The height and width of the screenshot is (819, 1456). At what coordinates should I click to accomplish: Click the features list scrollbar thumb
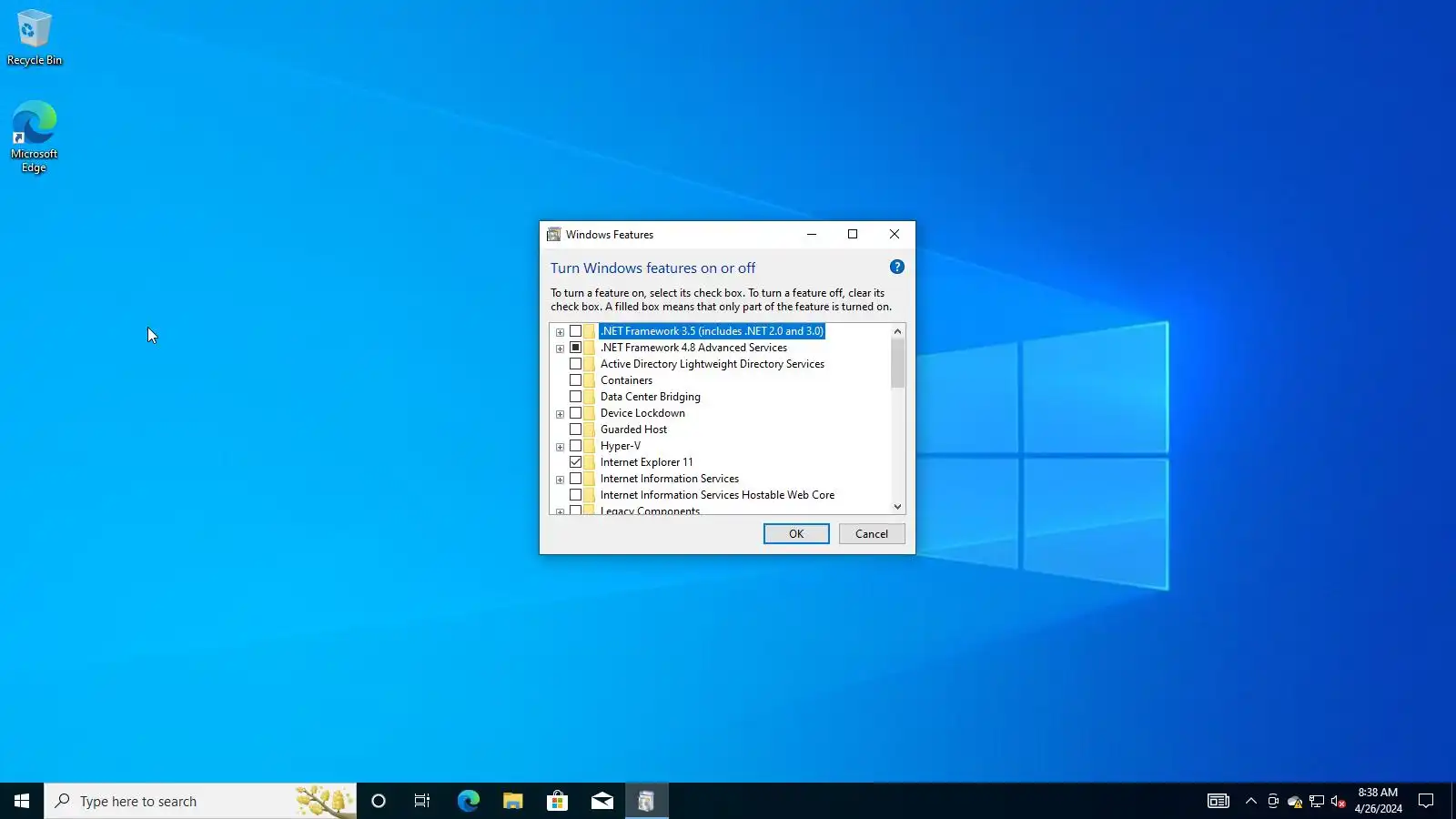(x=897, y=363)
